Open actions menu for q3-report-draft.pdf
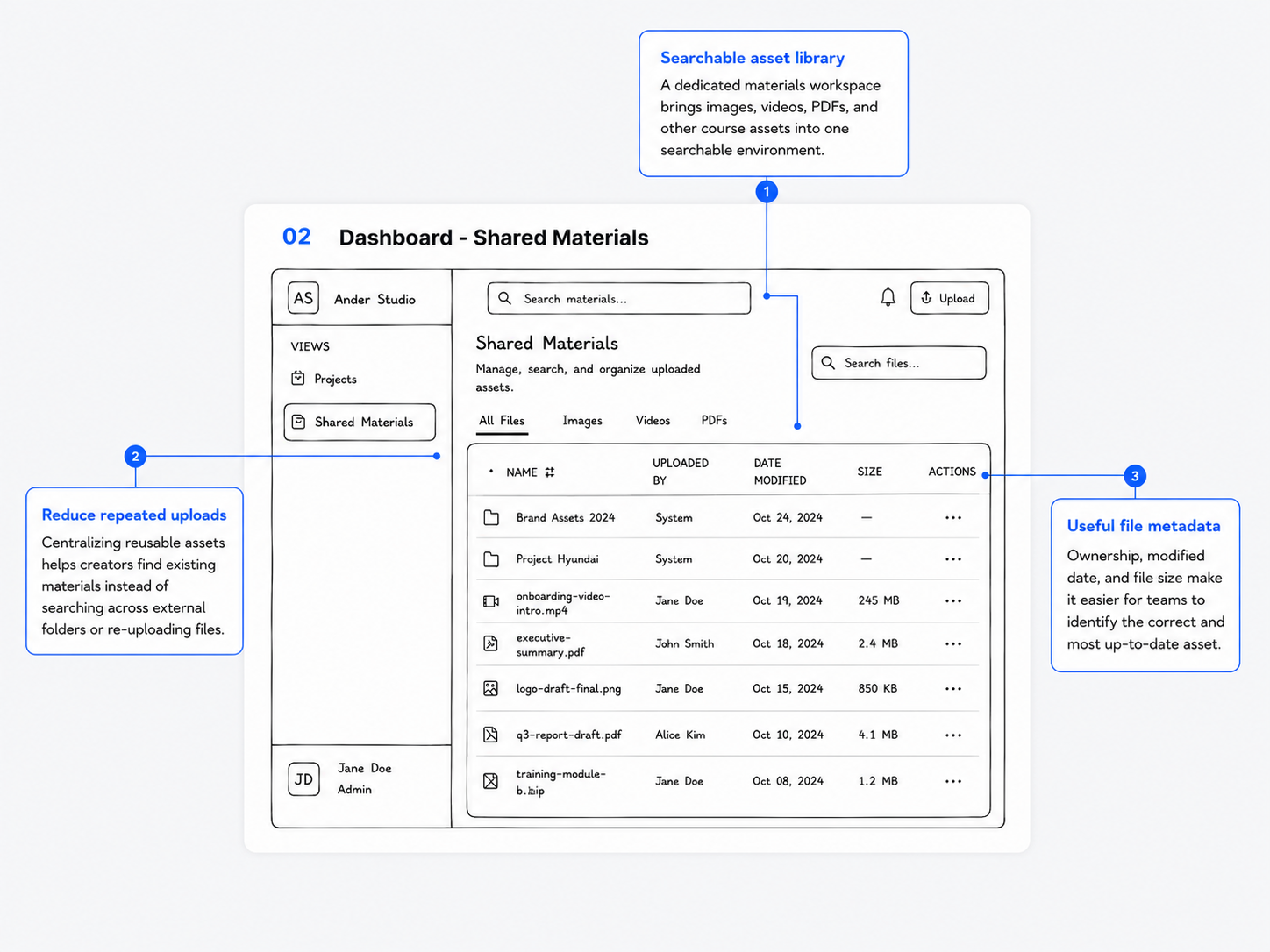 point(953,735)
